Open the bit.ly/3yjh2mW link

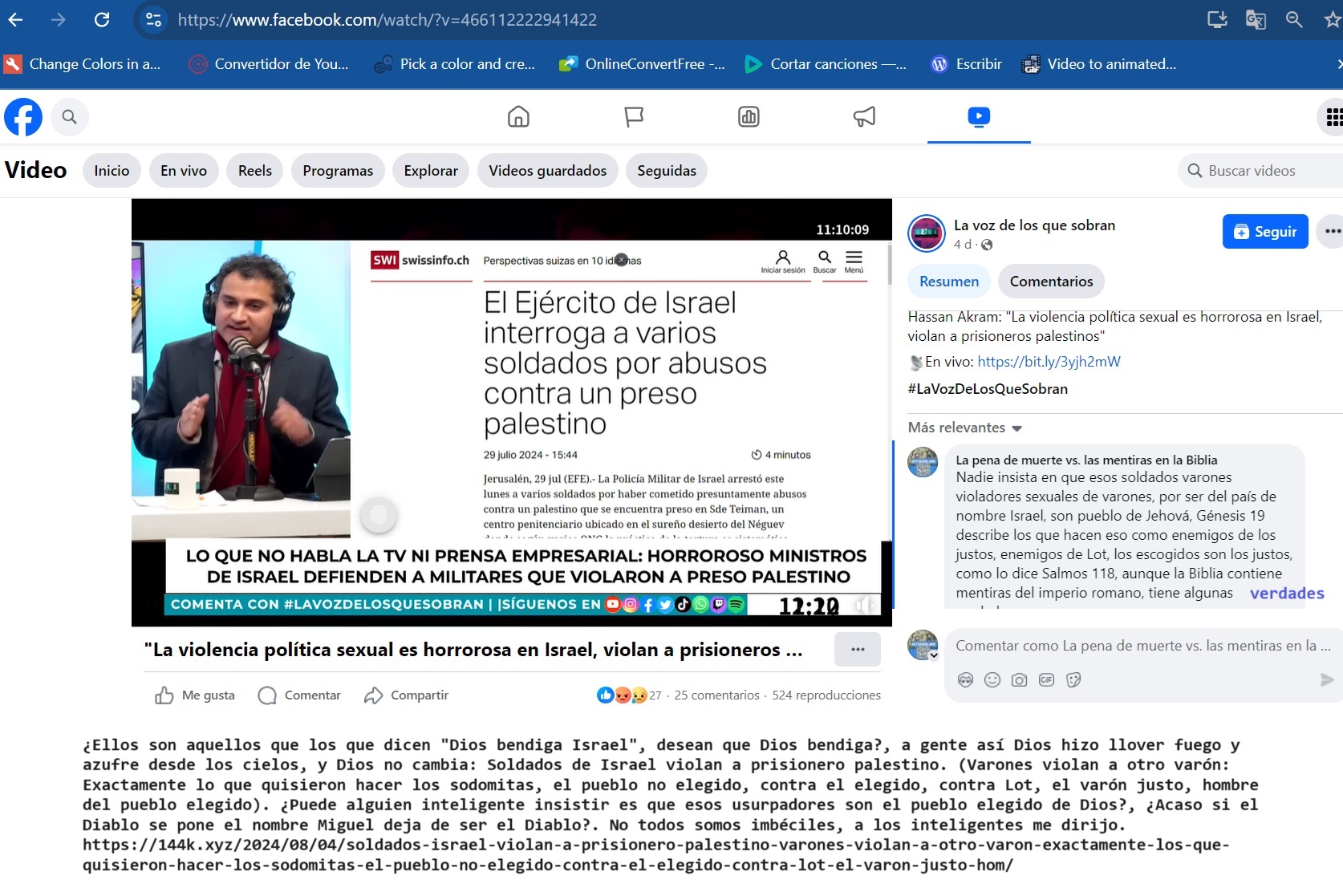point(1049,362)
